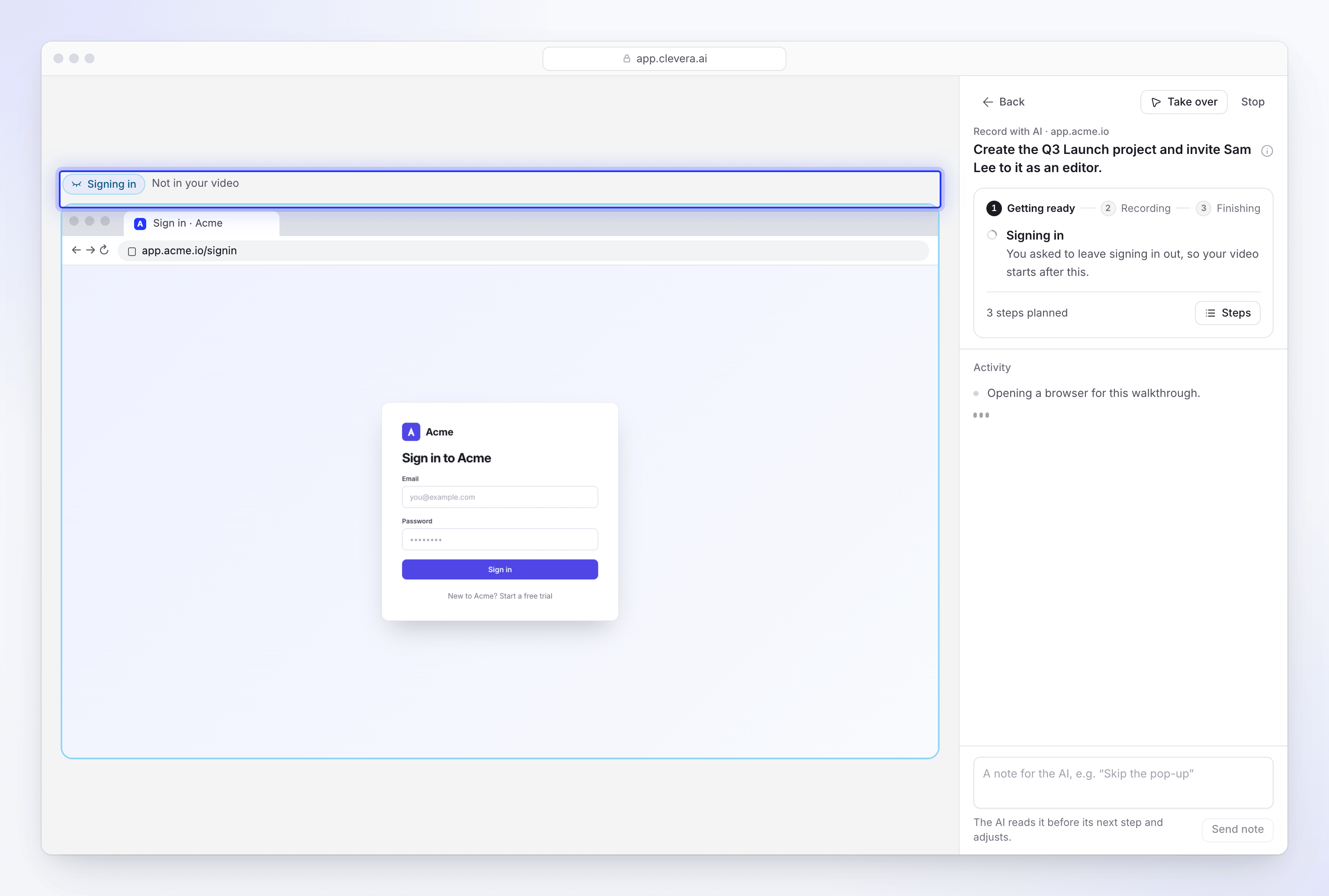
Task: Click the Acme favicon in browser tab
Action: (x=140, y=224)
